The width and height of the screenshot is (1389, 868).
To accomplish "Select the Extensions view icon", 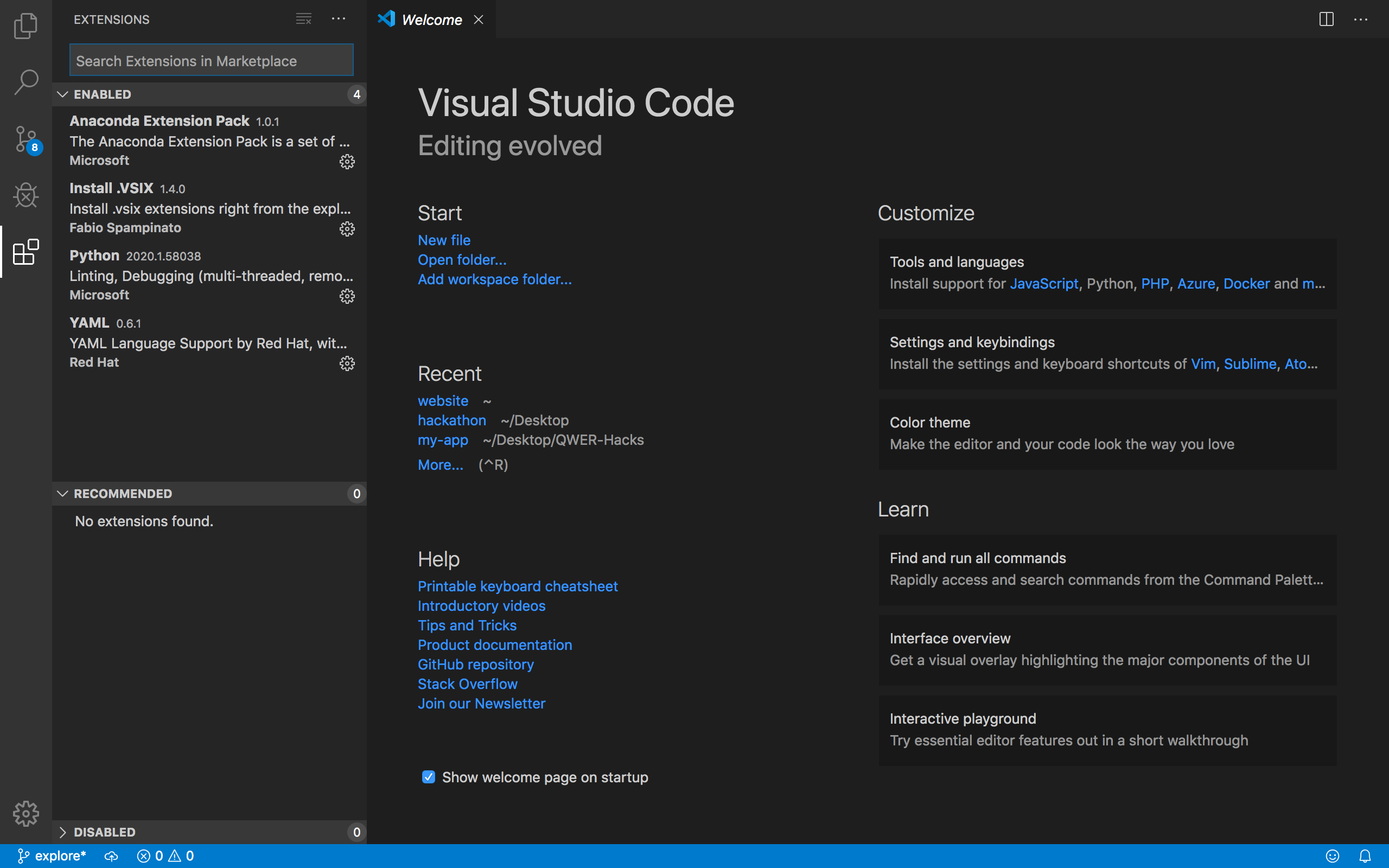I will 26,252.
